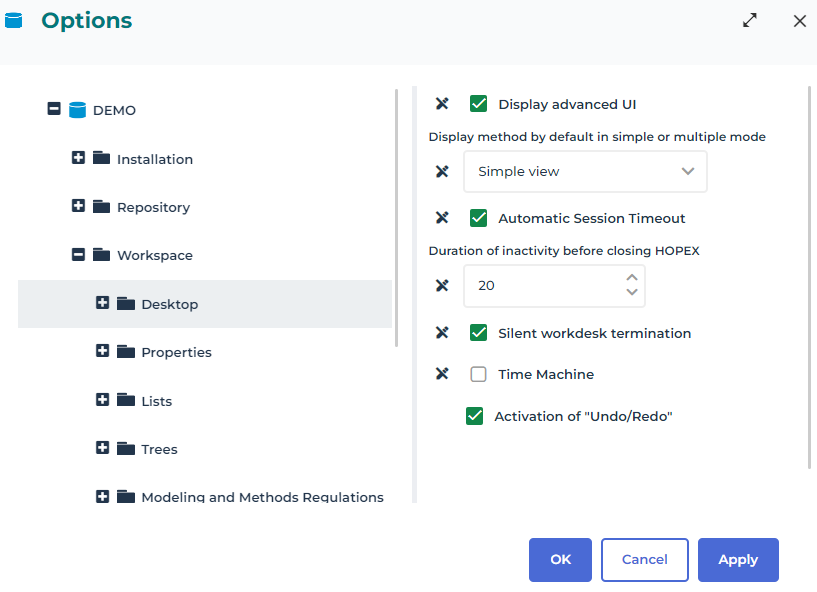
Task: Increase inactivity duration with up arrow
Action: 631,279
